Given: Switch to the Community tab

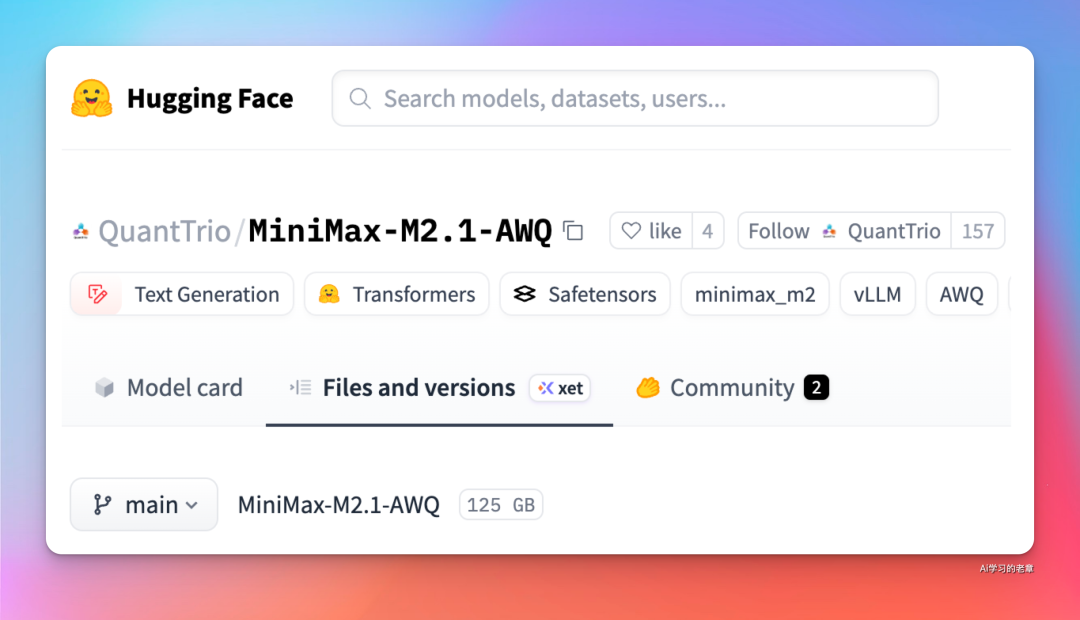Looking at the screenshot, I should pos(729,387).
